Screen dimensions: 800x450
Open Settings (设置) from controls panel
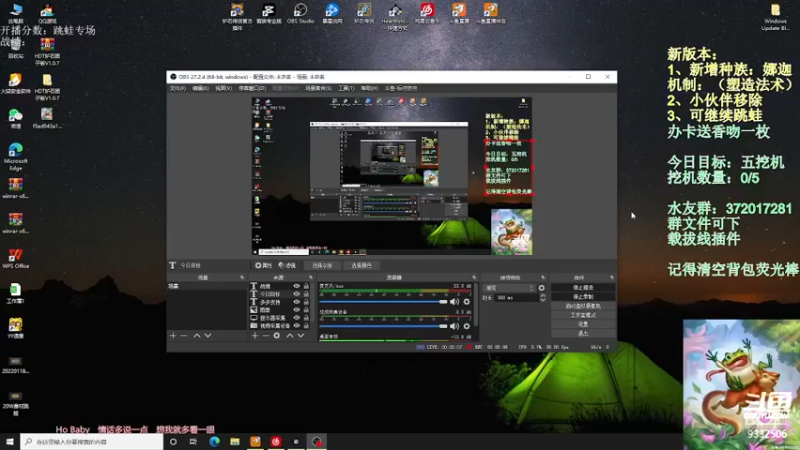[583, 324]
